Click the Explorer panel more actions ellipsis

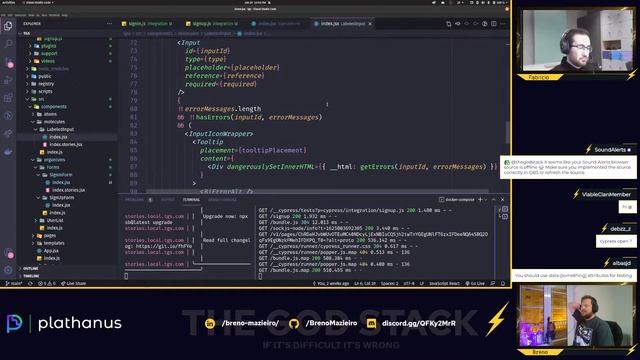[x=109, y=24]
